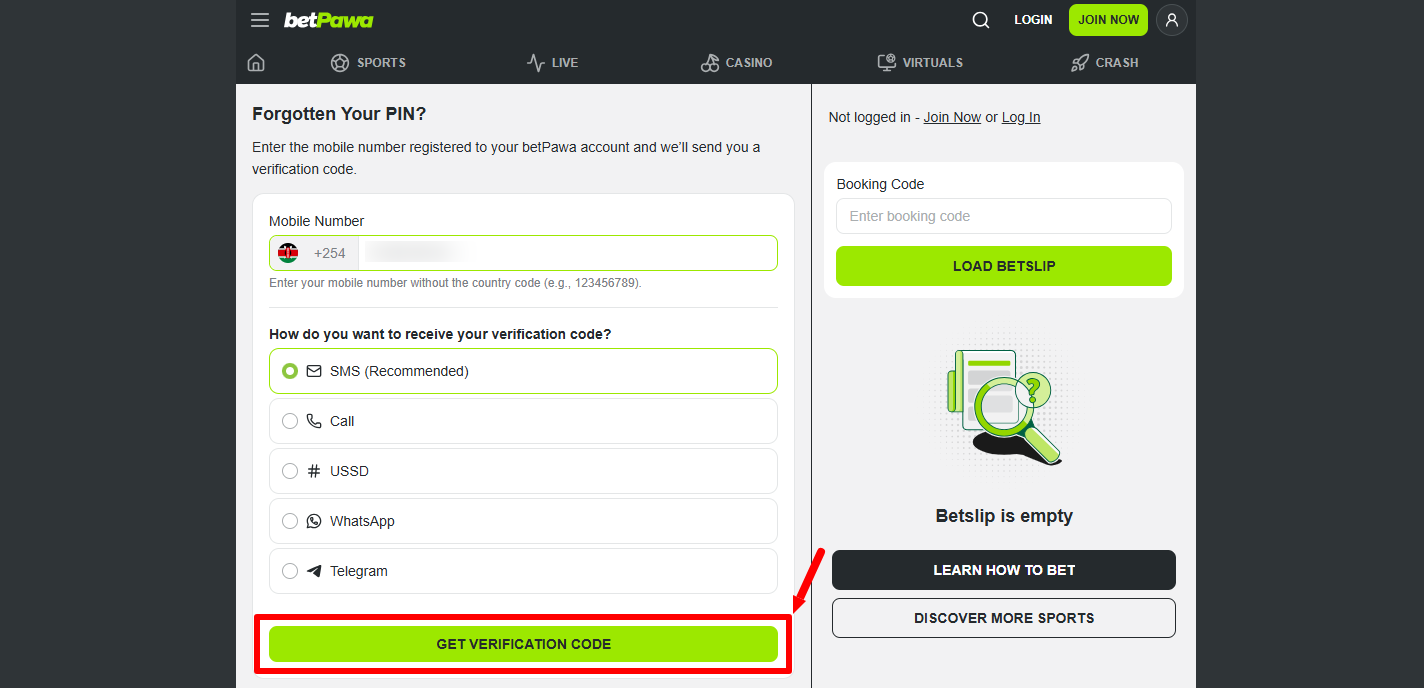Select the SMS (Recommended) radio button
This screenshot has width=1424, height=688.
point(290,371)
